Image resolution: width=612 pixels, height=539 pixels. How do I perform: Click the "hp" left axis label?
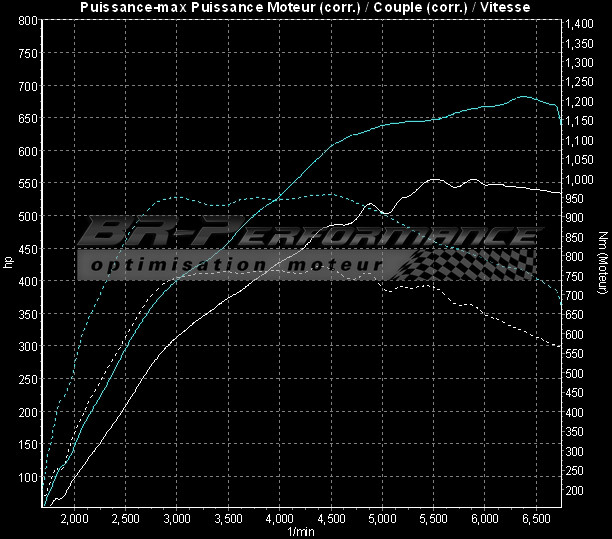[9, 264]
